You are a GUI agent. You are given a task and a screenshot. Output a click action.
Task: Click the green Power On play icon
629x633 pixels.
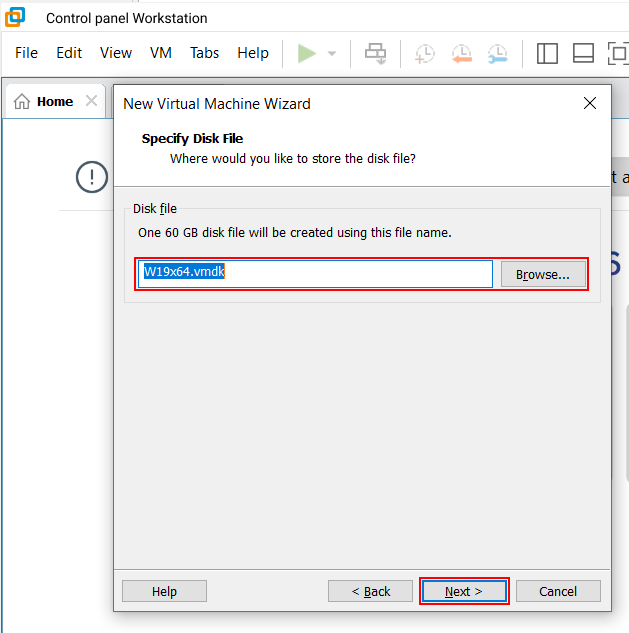(x=307, y=53)
